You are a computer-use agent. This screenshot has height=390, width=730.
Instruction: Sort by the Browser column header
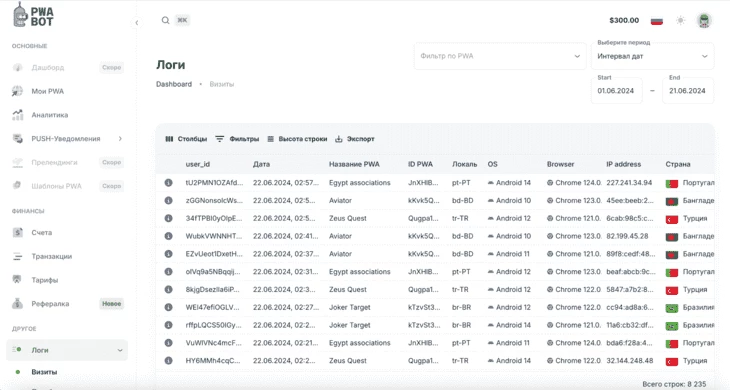(561, 164)
